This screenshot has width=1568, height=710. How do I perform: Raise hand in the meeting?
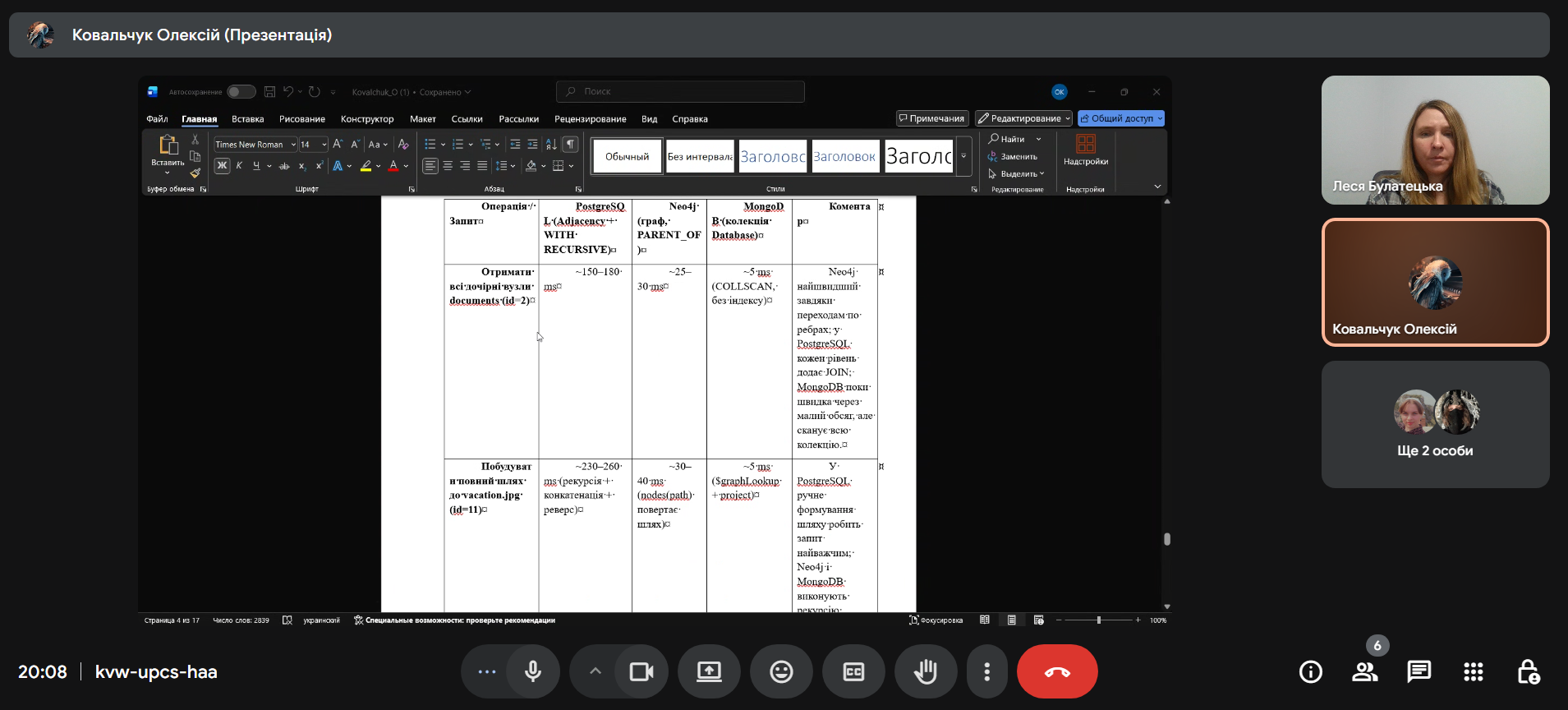tap(926, 671)
